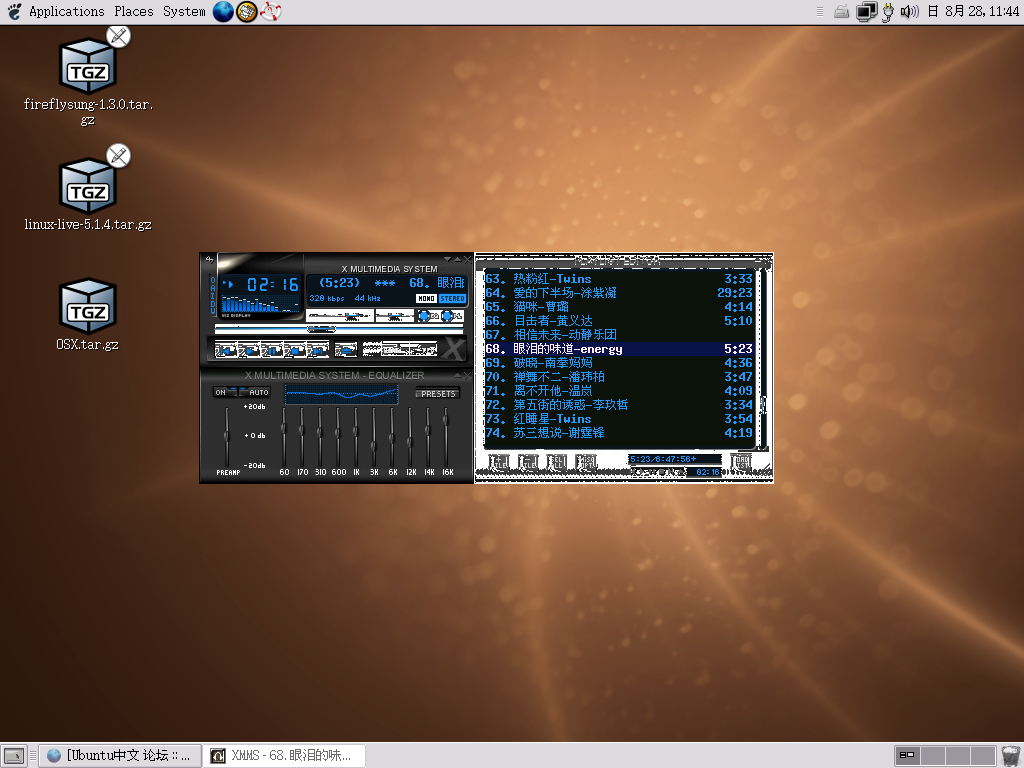1024x768 pixels.
Task: Launch the web browser globe icon
Action: [x=223, y=11]
